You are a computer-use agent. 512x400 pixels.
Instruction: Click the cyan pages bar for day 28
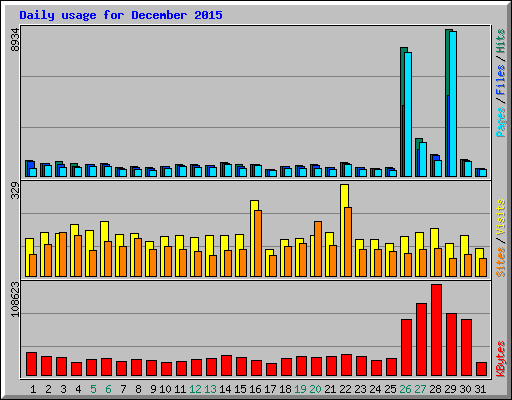pyautogui.click(x=438, y=168)
